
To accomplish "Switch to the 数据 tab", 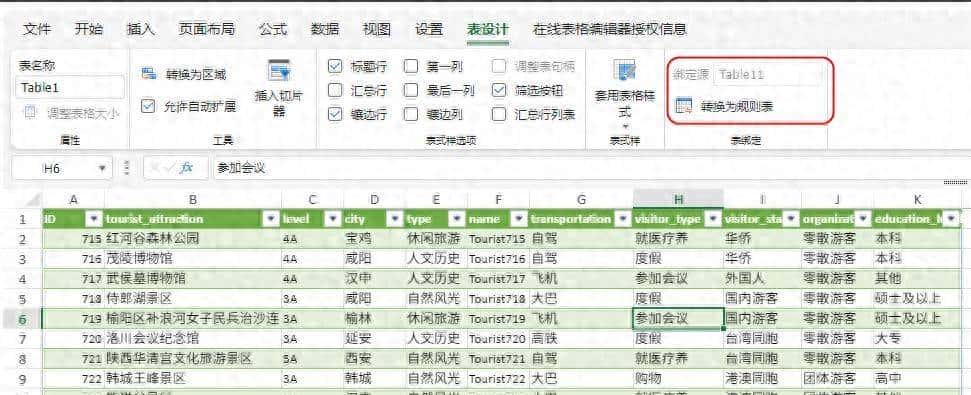I will pyautogui.click(x=325, y=29).
